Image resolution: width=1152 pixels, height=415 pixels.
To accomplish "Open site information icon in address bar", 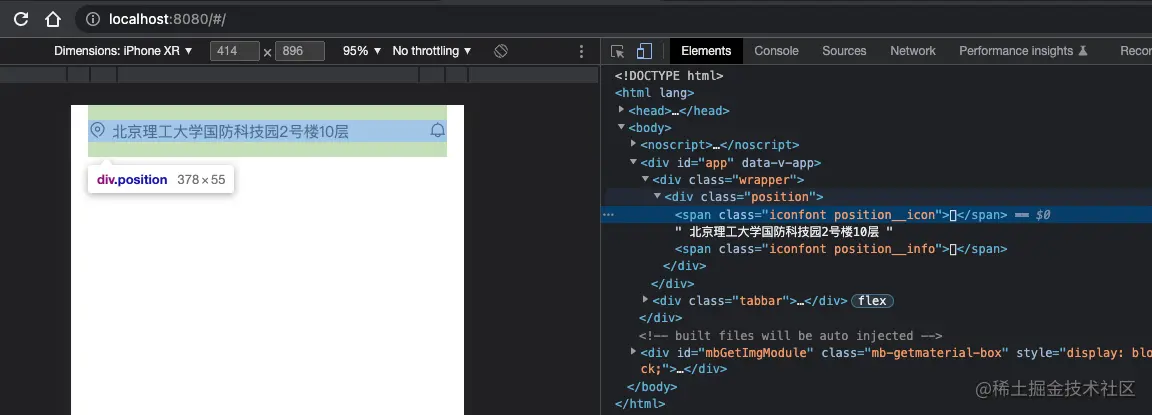I will click(93, 20).
